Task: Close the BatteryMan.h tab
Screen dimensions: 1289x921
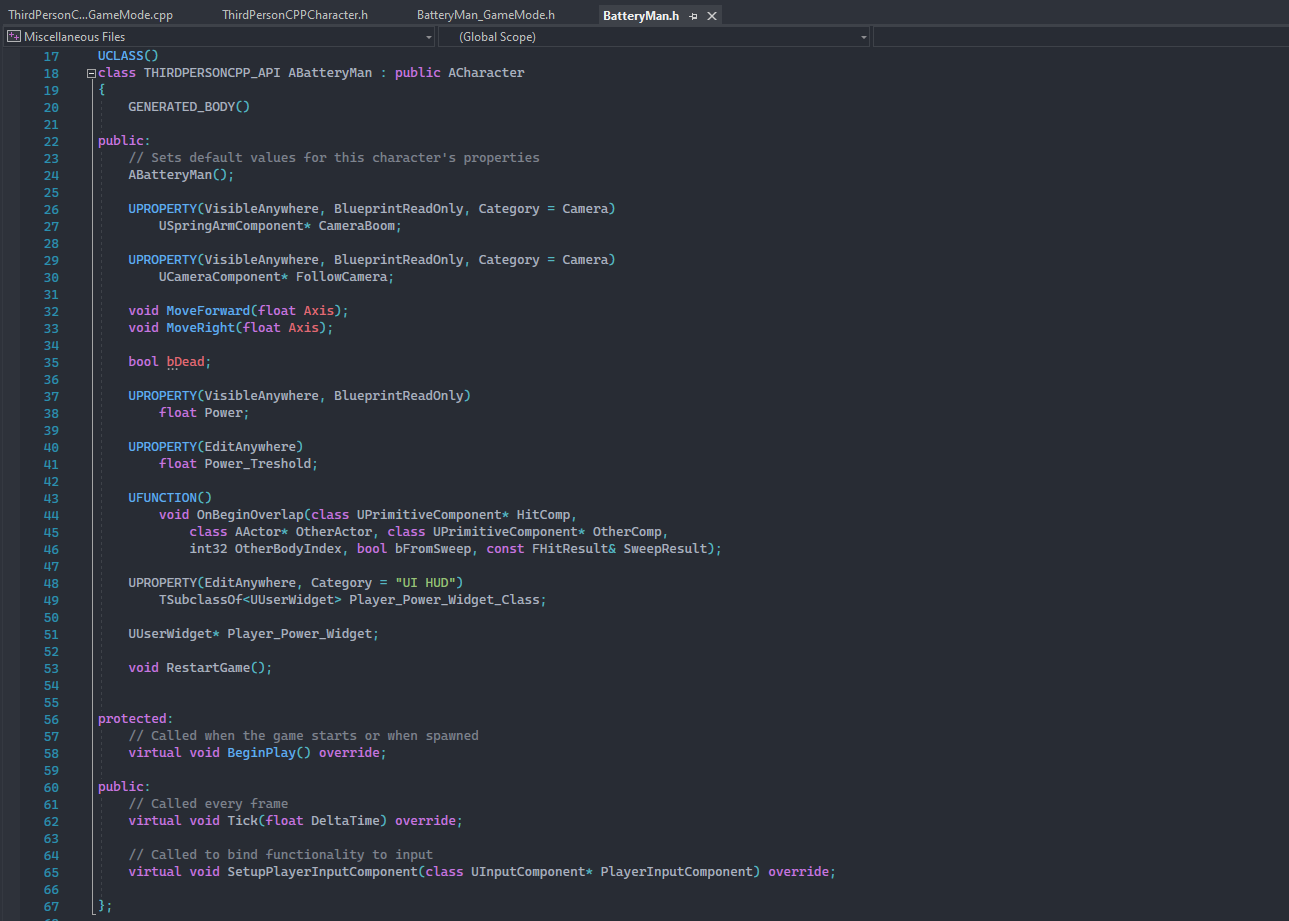Action: (x=711, y=16)
